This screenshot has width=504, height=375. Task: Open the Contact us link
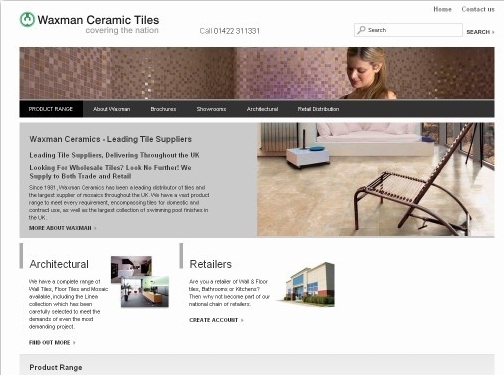[x=478, y=9]
